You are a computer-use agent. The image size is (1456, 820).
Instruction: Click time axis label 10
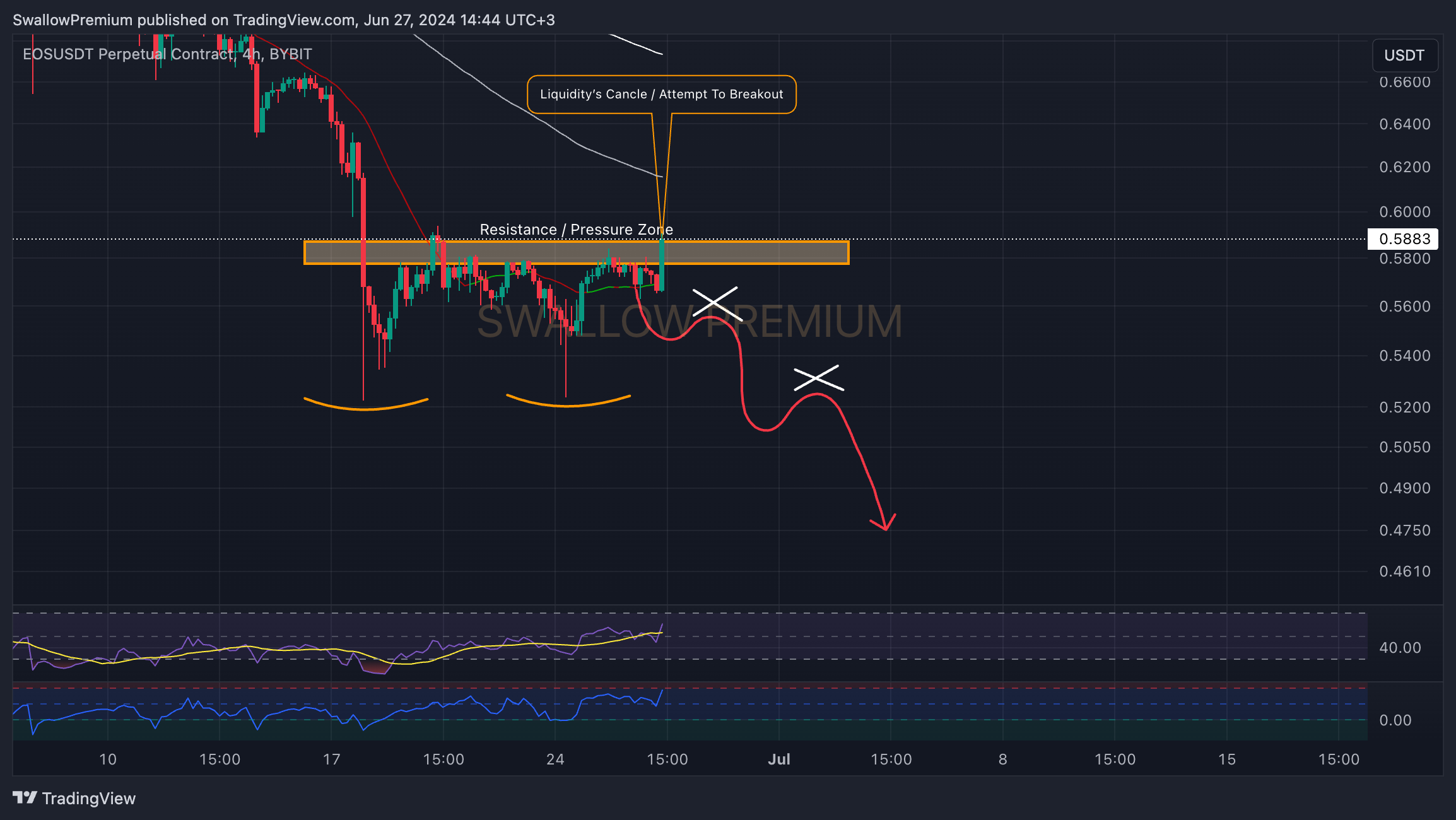coord(108,759)
